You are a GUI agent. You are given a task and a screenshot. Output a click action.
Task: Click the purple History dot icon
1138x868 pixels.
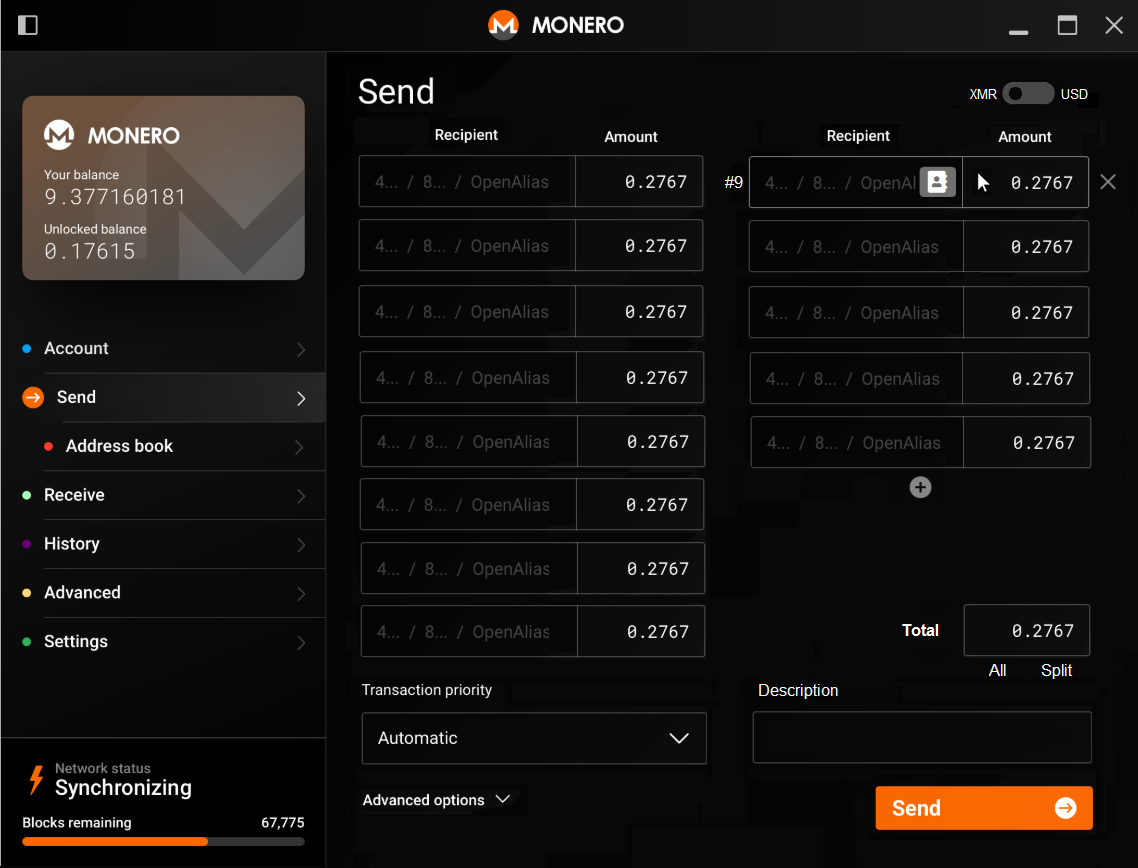click(x=27, y=544)
